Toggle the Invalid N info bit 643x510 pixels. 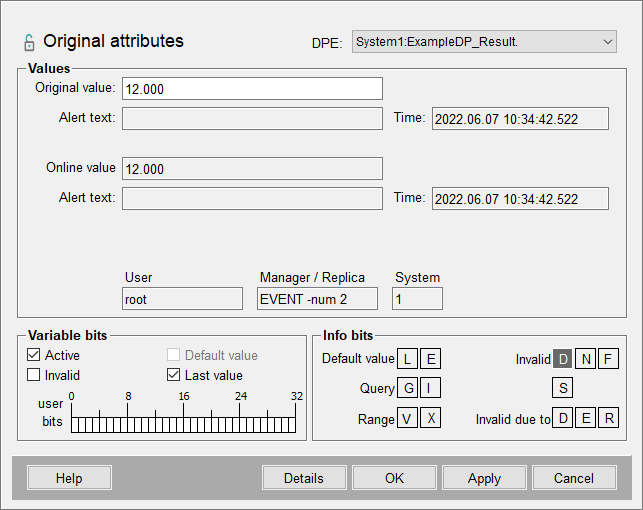tap(586, 359)
